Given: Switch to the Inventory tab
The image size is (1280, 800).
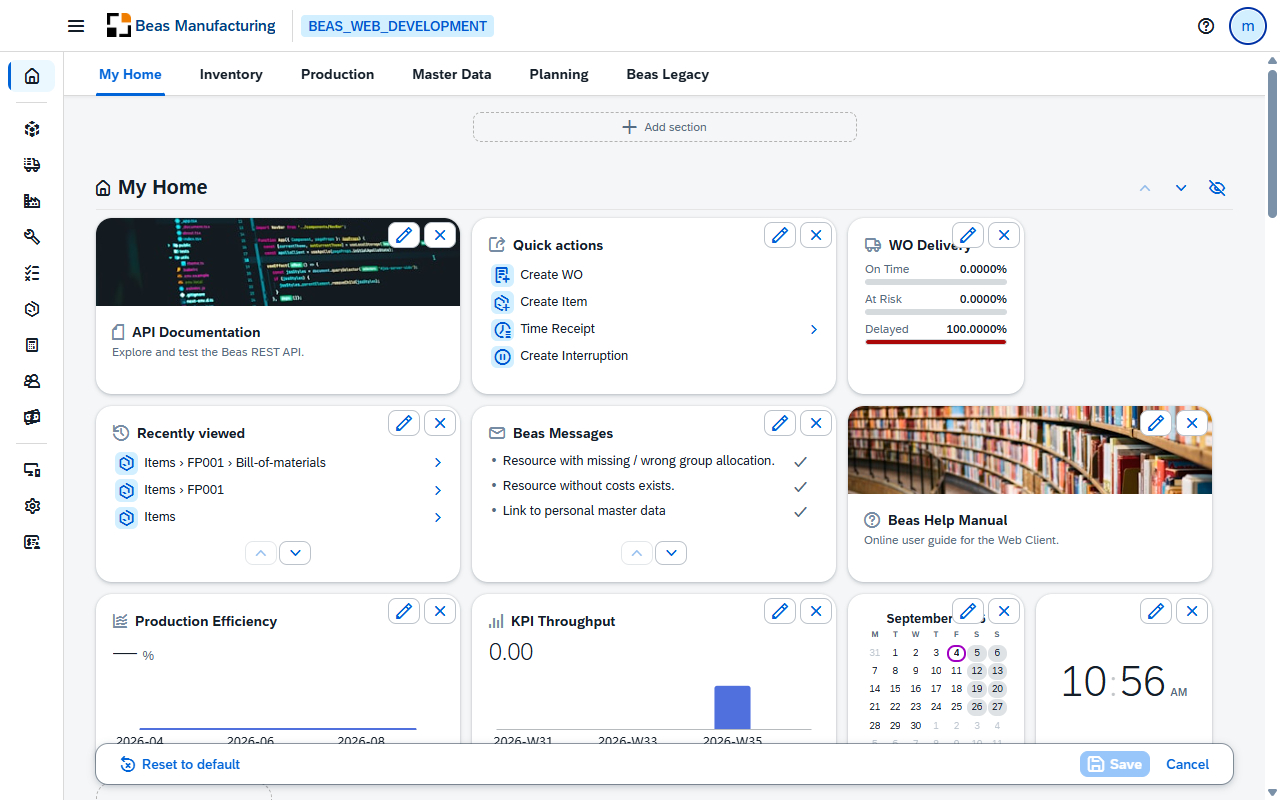Looking at the screenshot, I should coord(231,74).
